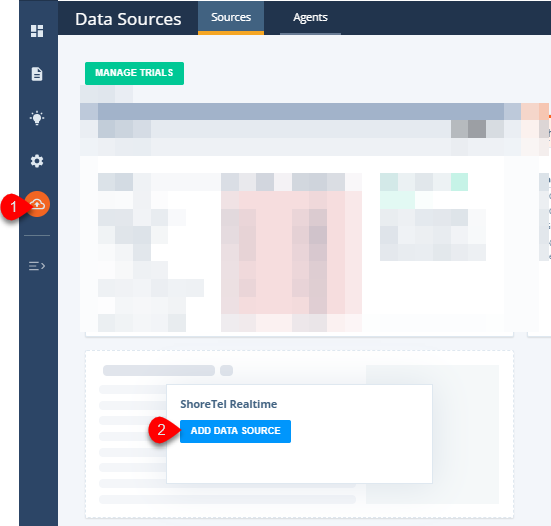551x526 pixels.
Task: Click the Data Sources page heading
Action: [128, 19]
